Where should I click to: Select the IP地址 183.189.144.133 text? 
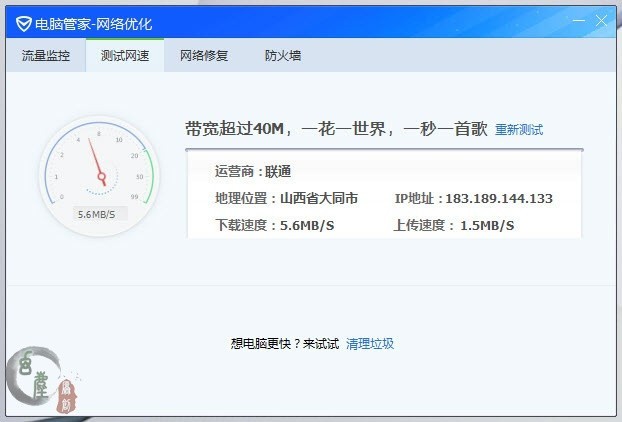[x=474, y=198]
